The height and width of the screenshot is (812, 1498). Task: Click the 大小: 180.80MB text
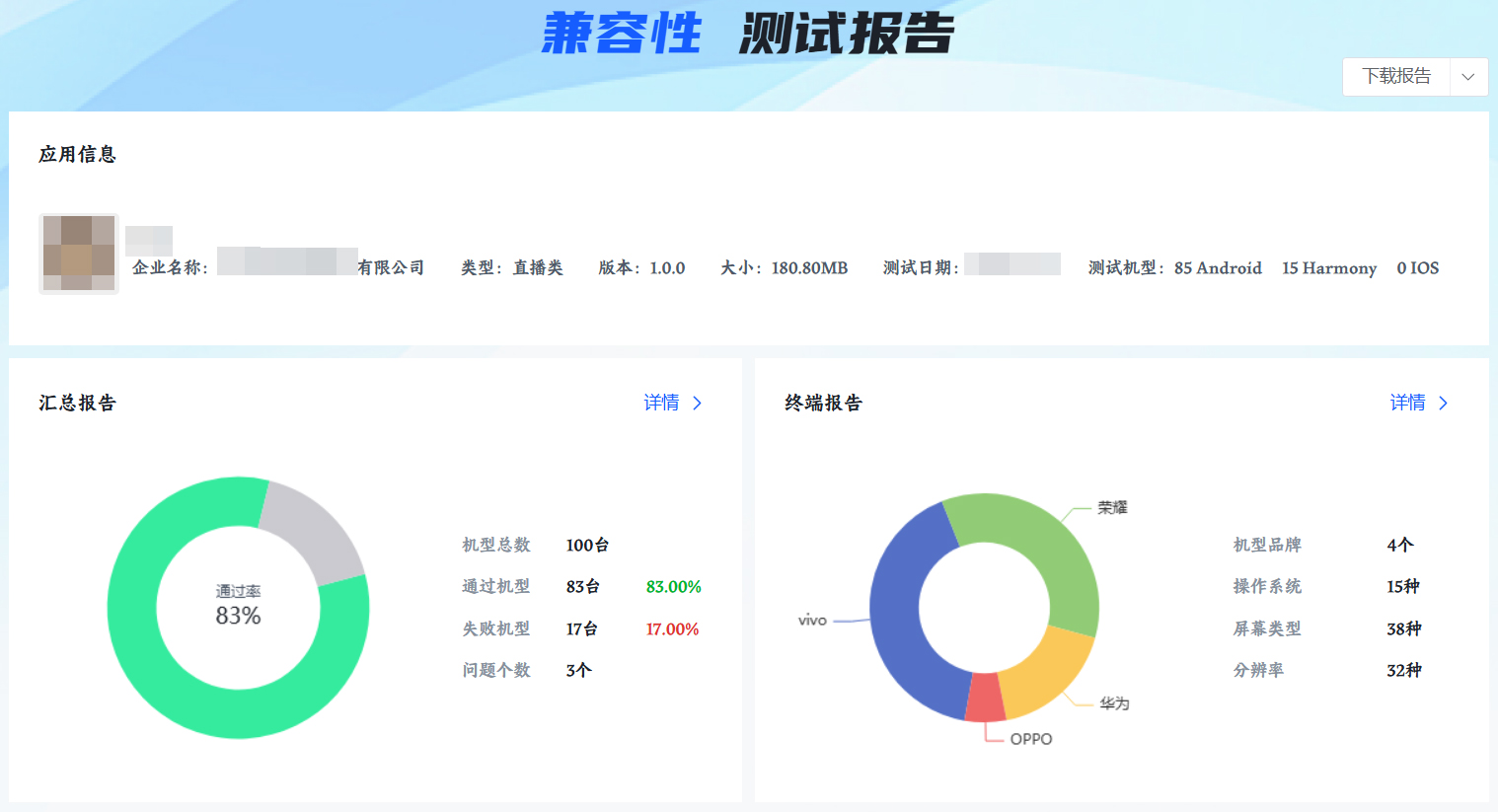click(x=785, y=268)
